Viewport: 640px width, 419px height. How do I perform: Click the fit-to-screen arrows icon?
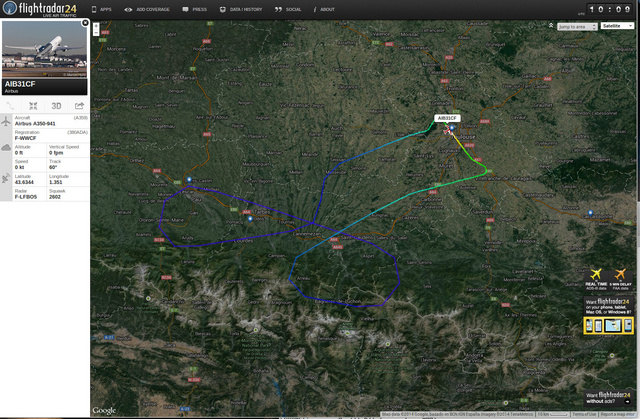pyautogui.click(x=33, y=106)
